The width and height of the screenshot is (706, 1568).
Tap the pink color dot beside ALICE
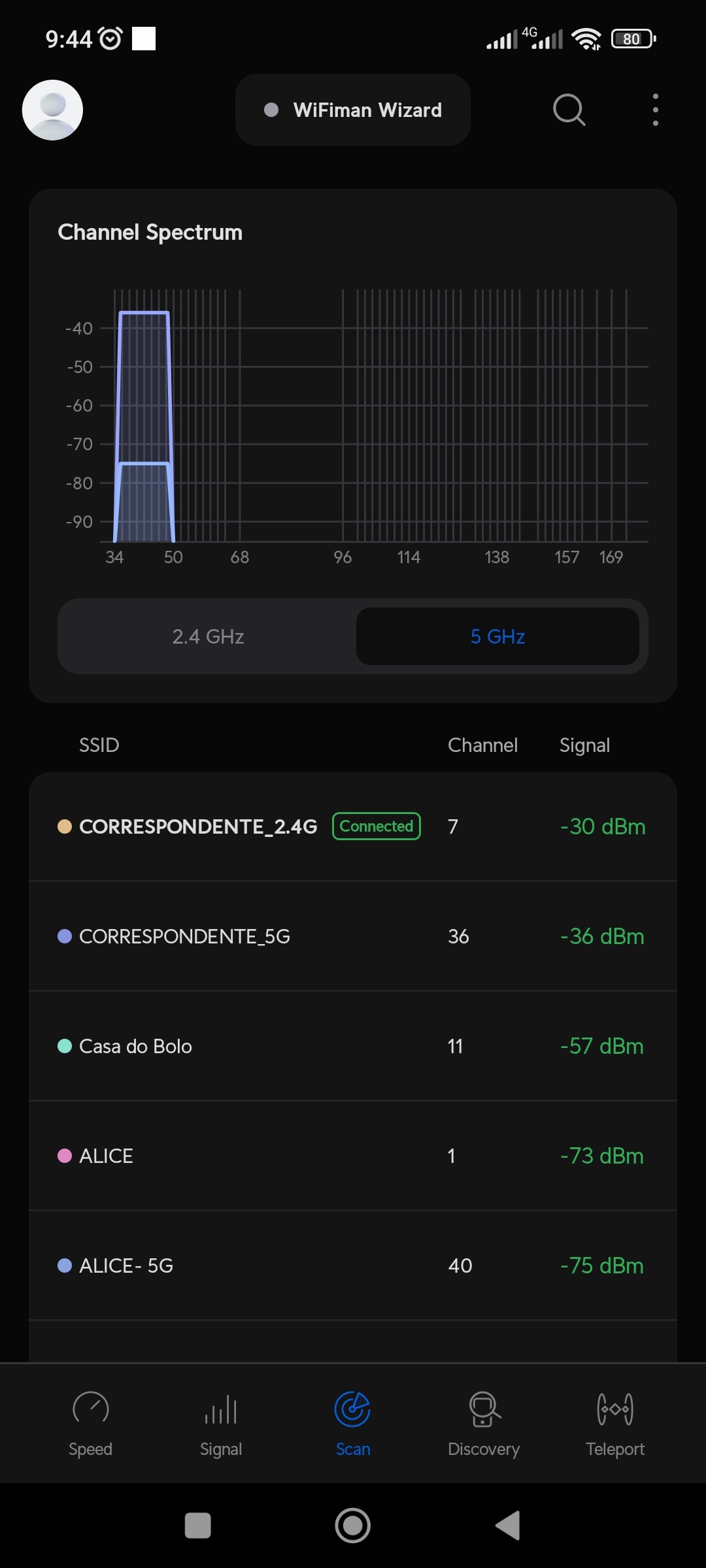pyautogui.click(x=65, y=1156)
